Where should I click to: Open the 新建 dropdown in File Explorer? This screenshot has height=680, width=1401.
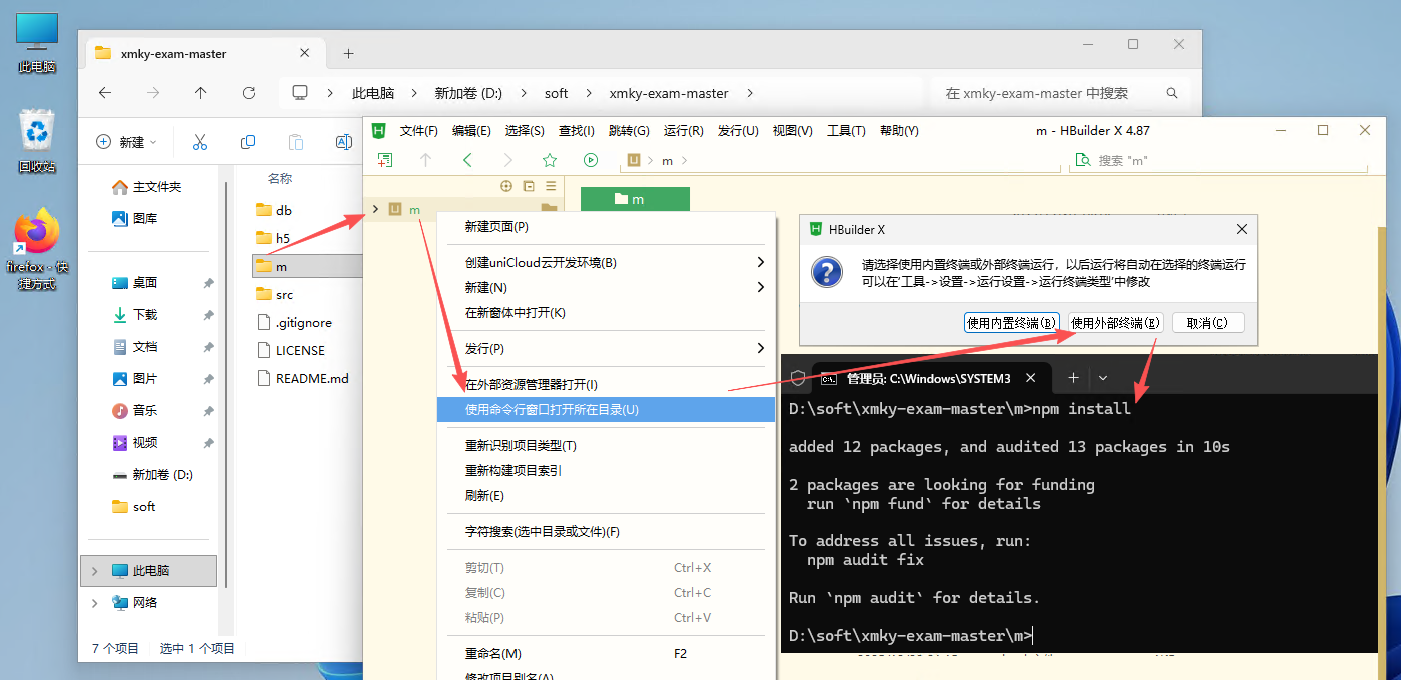coord(127,142)
